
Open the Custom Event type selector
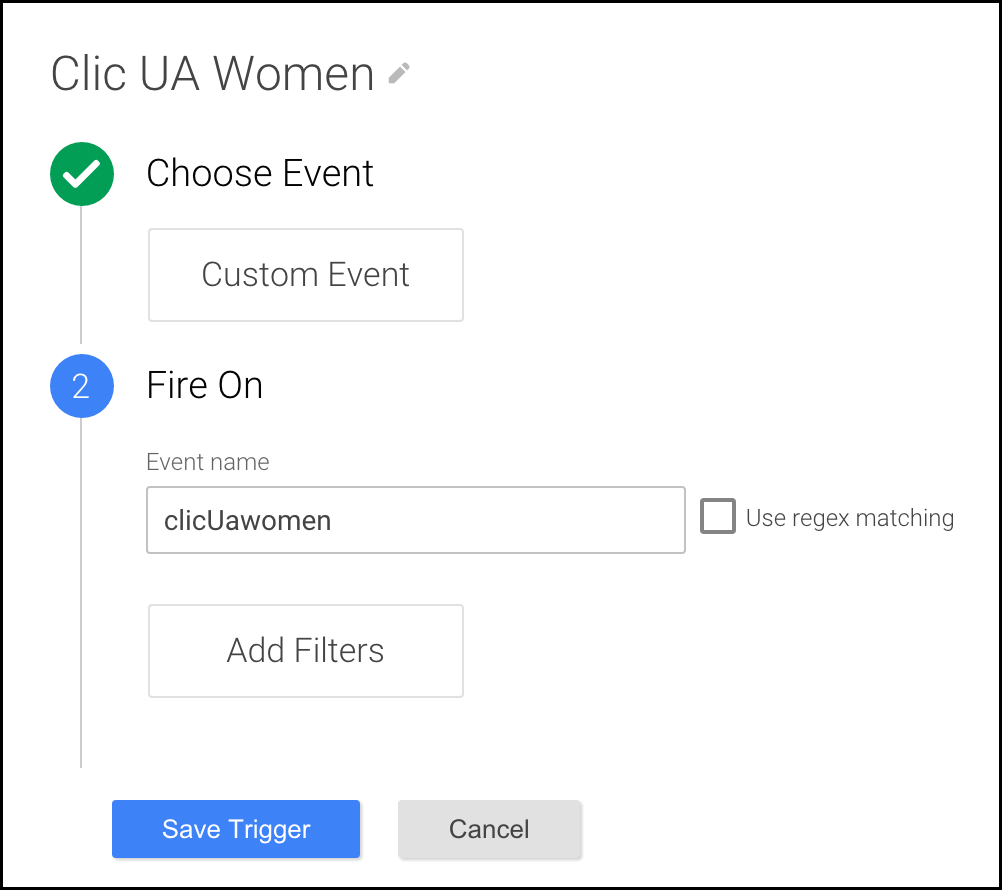[x=305, y=275]
